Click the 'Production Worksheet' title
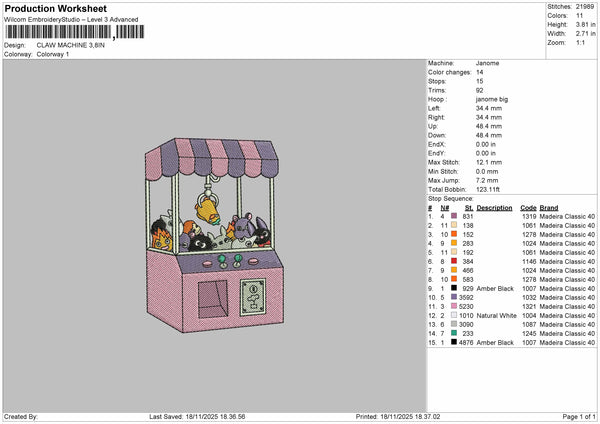Viewport: 600px width, 424px height. tap(56, 8)
